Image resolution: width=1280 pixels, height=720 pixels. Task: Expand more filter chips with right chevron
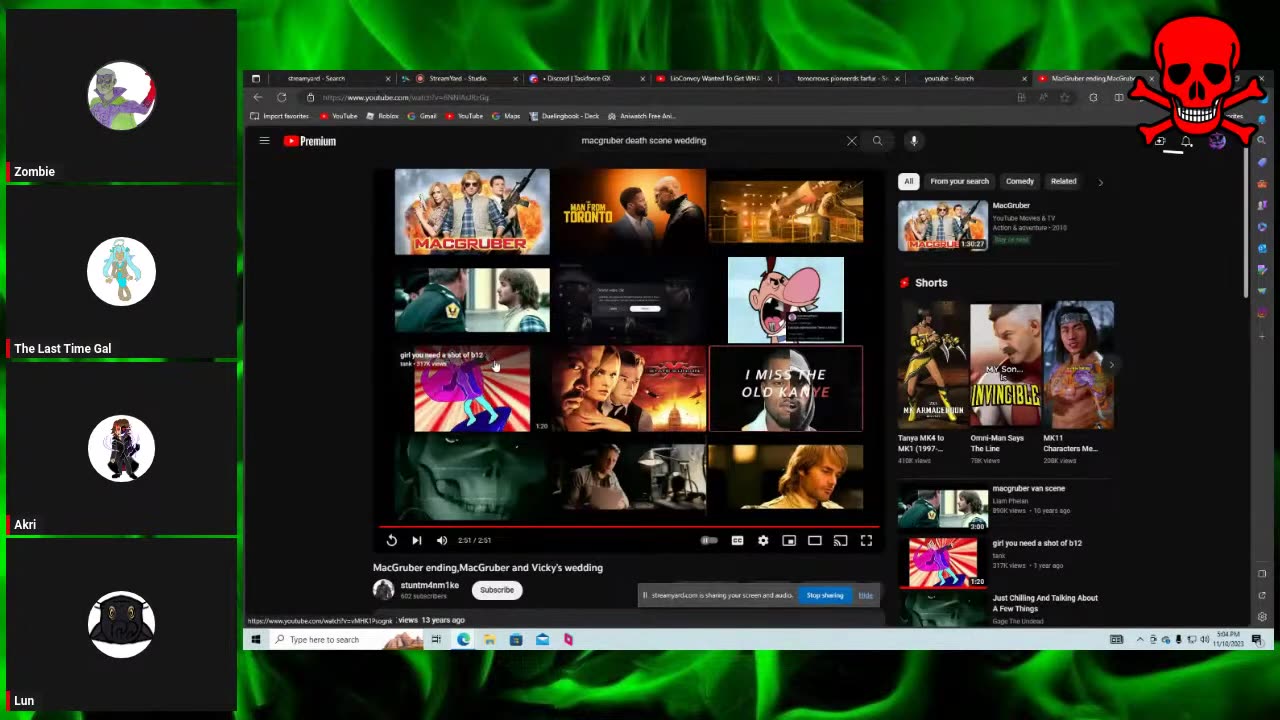[x=1100, y=182]
